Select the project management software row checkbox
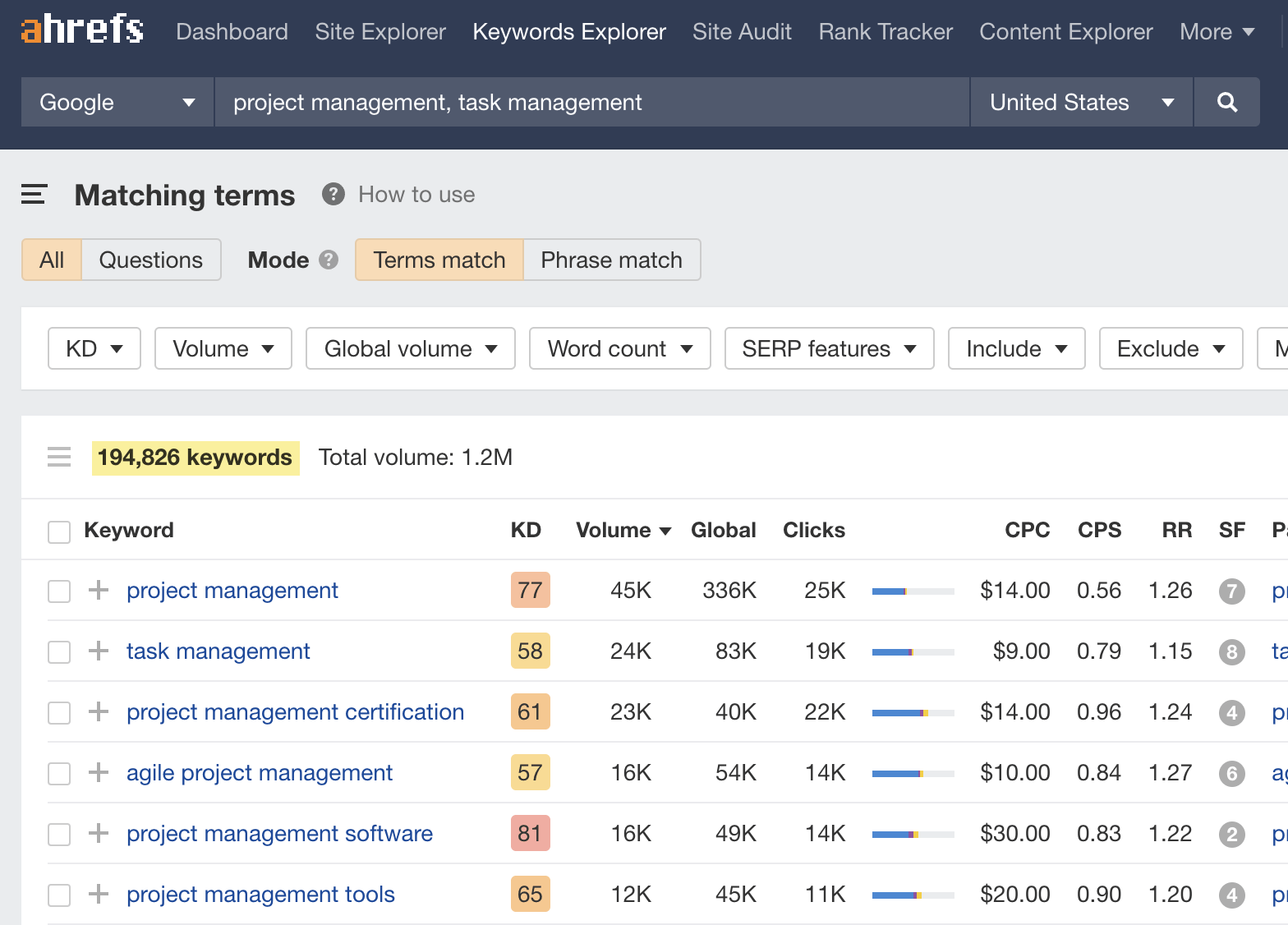 coord(59,834)
